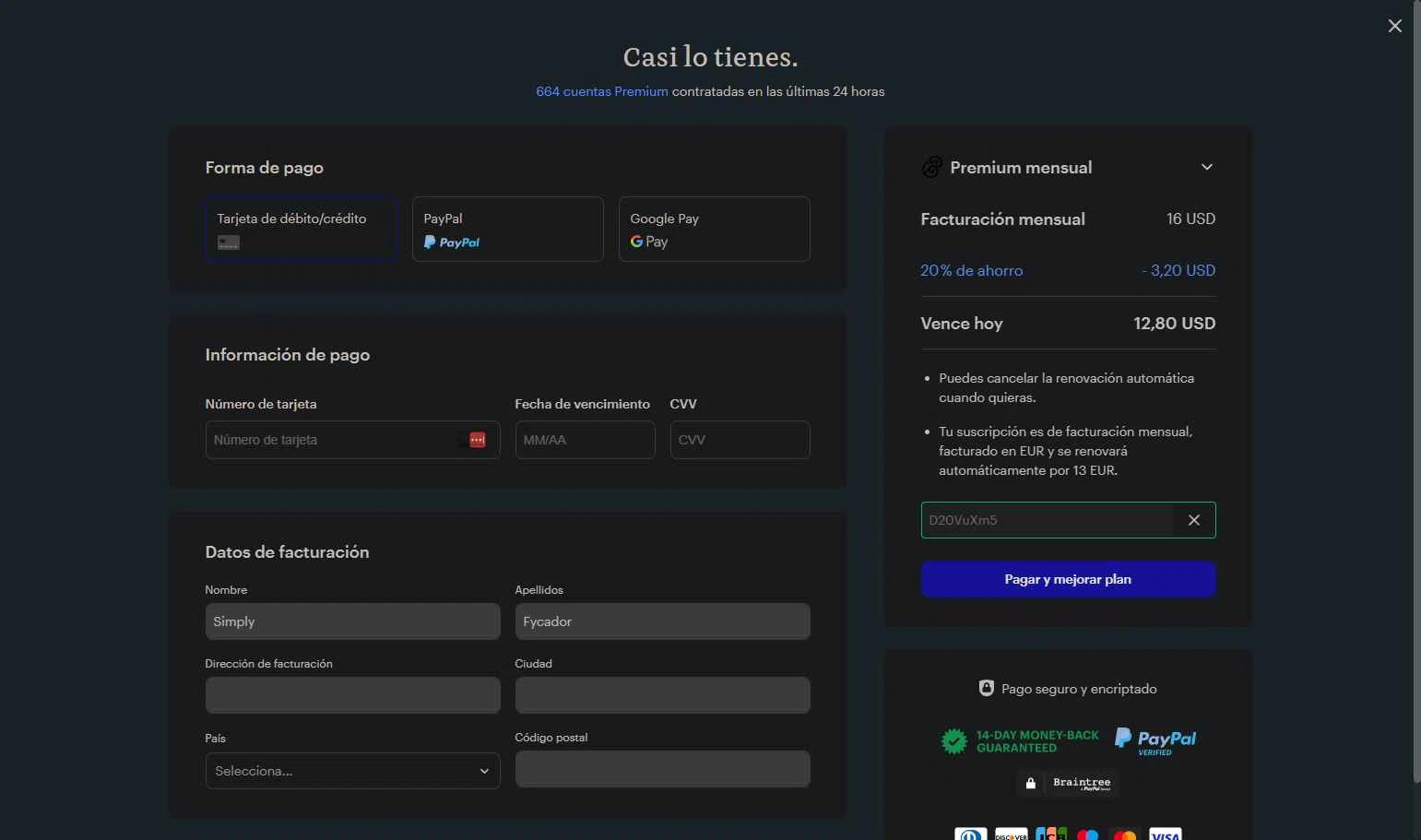Viewport: 1421px width, 840px height.
Task: Click the - 3,20 USD discount amount
Action: (1178, 270)
